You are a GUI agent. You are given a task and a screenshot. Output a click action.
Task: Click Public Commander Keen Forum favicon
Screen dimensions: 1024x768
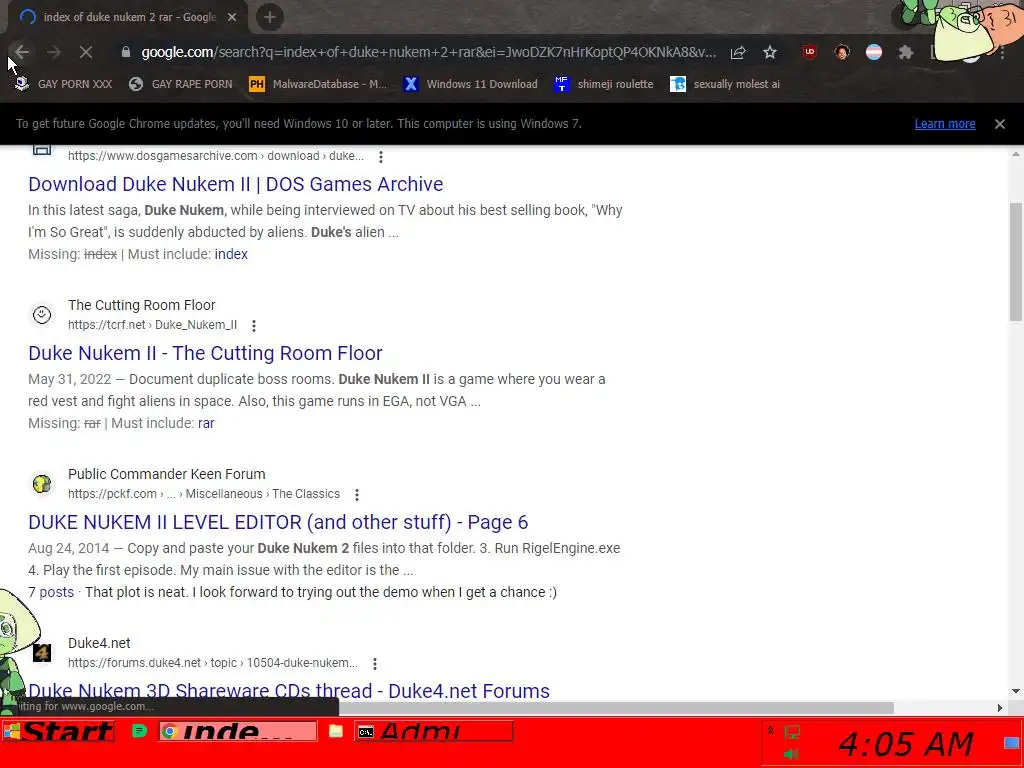[42, 484]
